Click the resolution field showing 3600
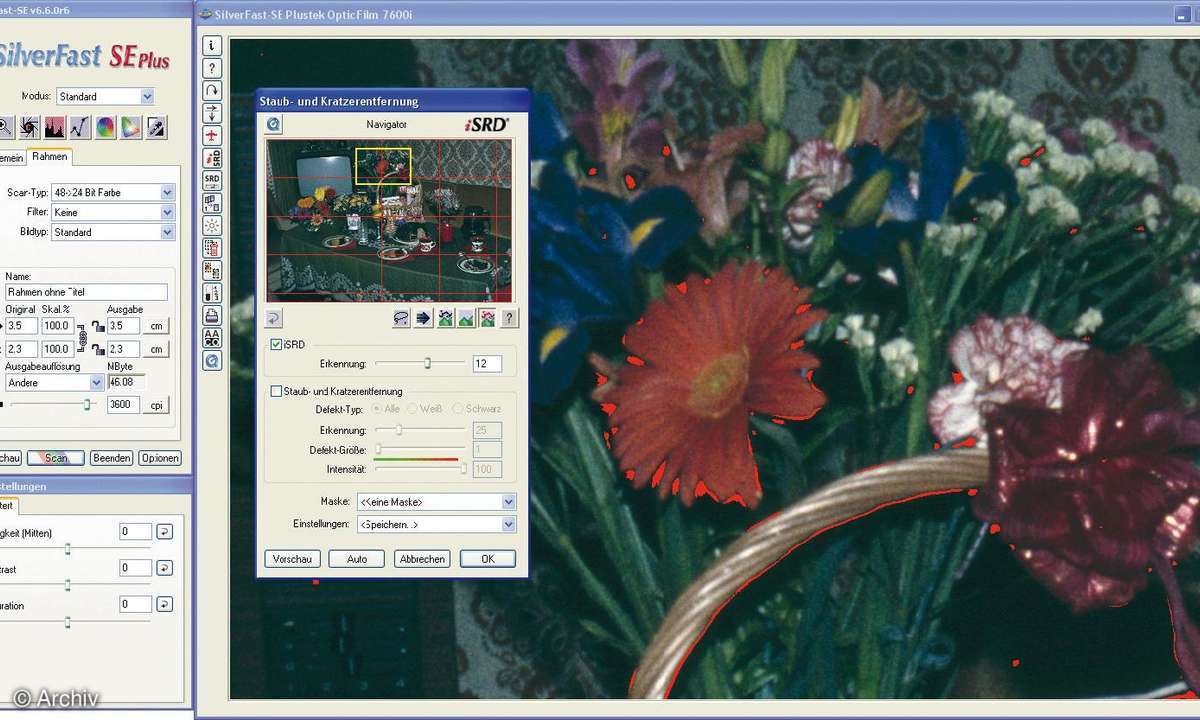1200x720 pixels. 123,405
